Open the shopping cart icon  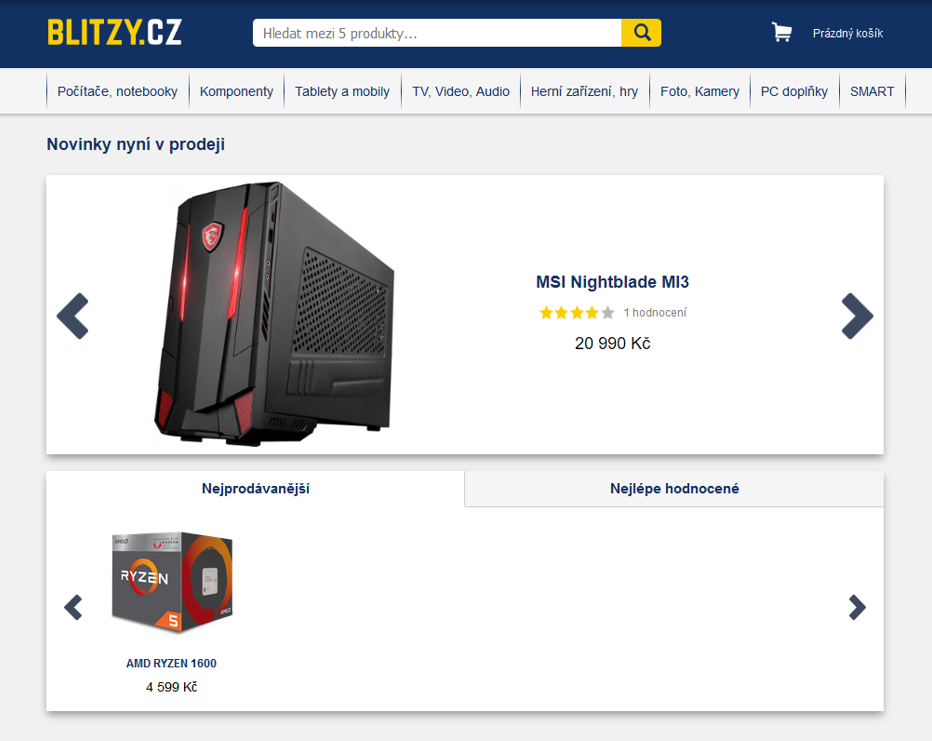pos(782,32)
